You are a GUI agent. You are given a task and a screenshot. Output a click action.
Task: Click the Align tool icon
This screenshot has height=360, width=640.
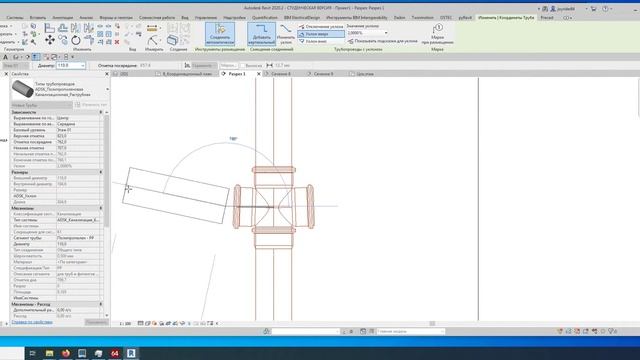click(x=50, y=28)
